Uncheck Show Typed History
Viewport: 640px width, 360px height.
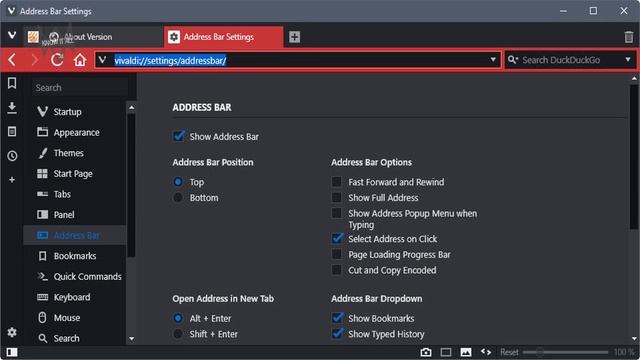[337, 334]
